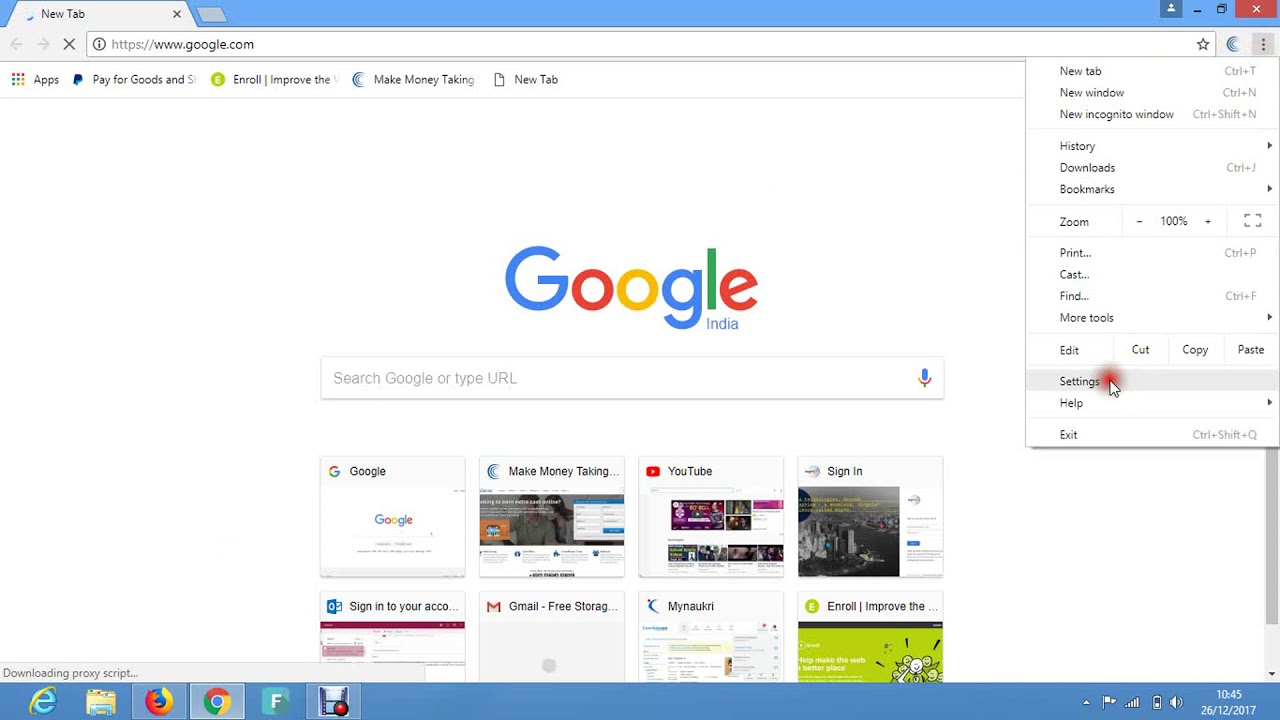Click the three-dot Chrome menu button
Viewport: 1280px width, 720px height.
click(1263, 44)
